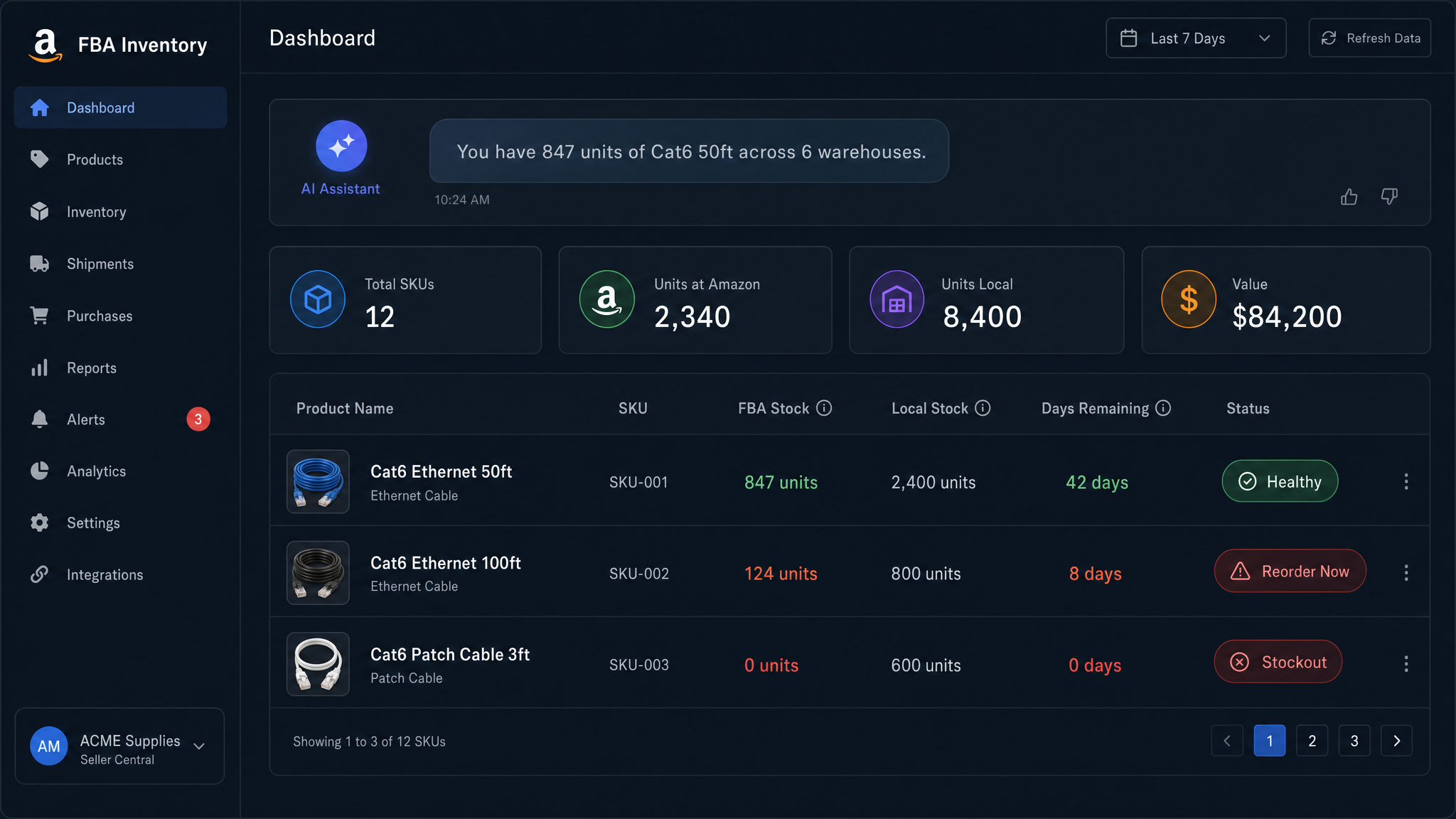Viewport: 1456px width, 819px height.
Task: Click the SKU-003 cell
Action: click(x=639, y=665)
